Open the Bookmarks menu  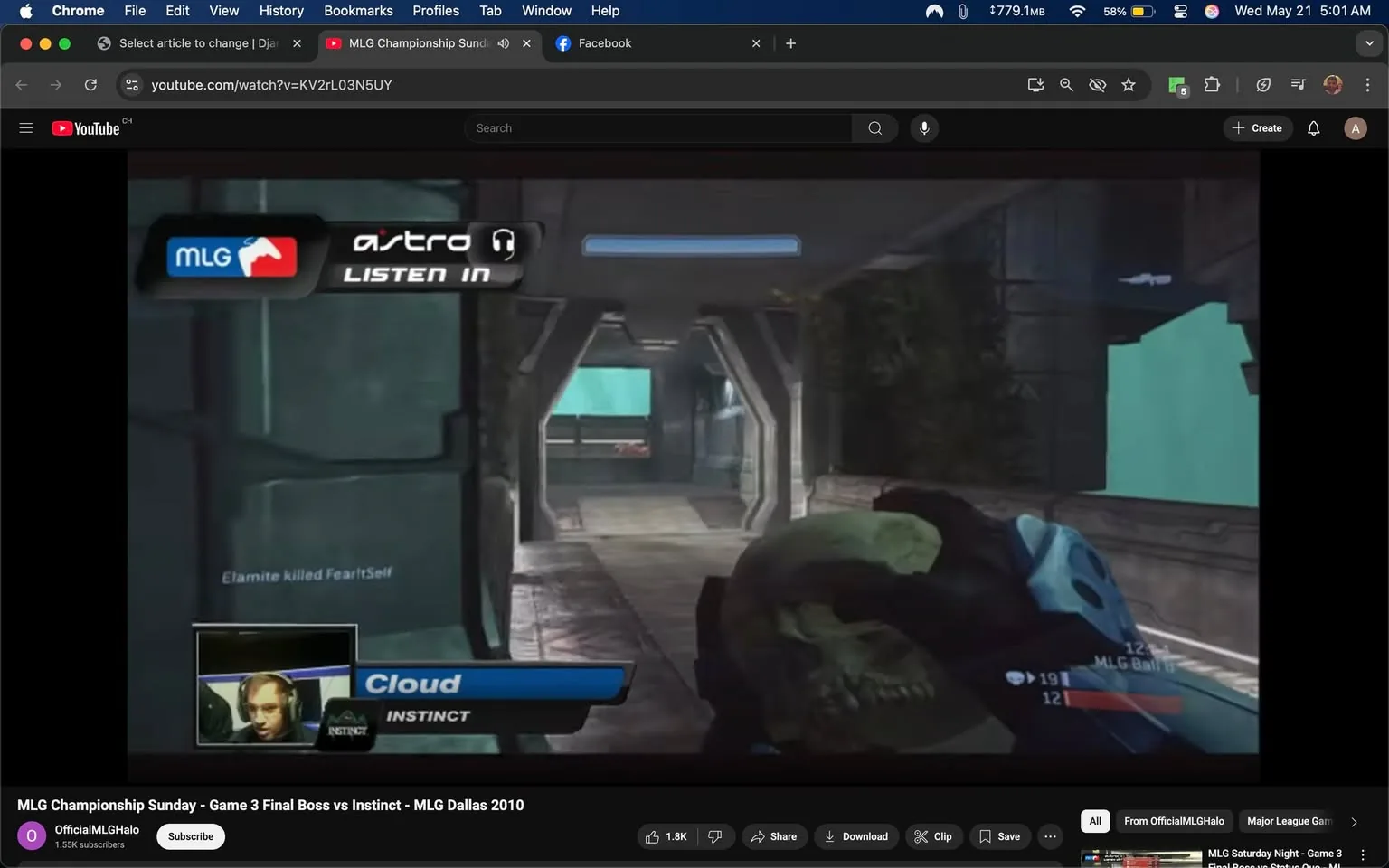pyautogui.click(x=358, y=11)
